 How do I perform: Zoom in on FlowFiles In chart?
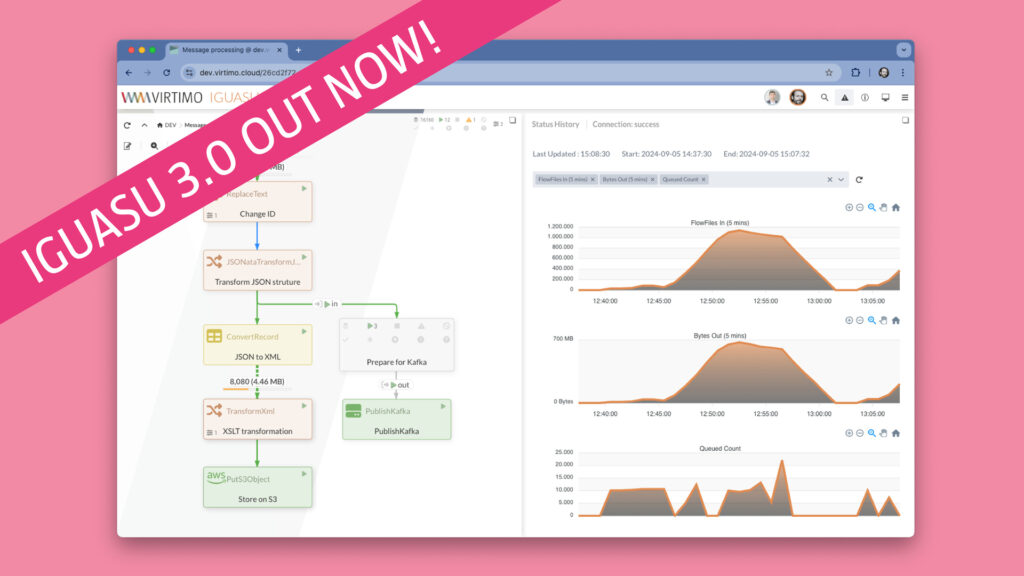point(849,208)
